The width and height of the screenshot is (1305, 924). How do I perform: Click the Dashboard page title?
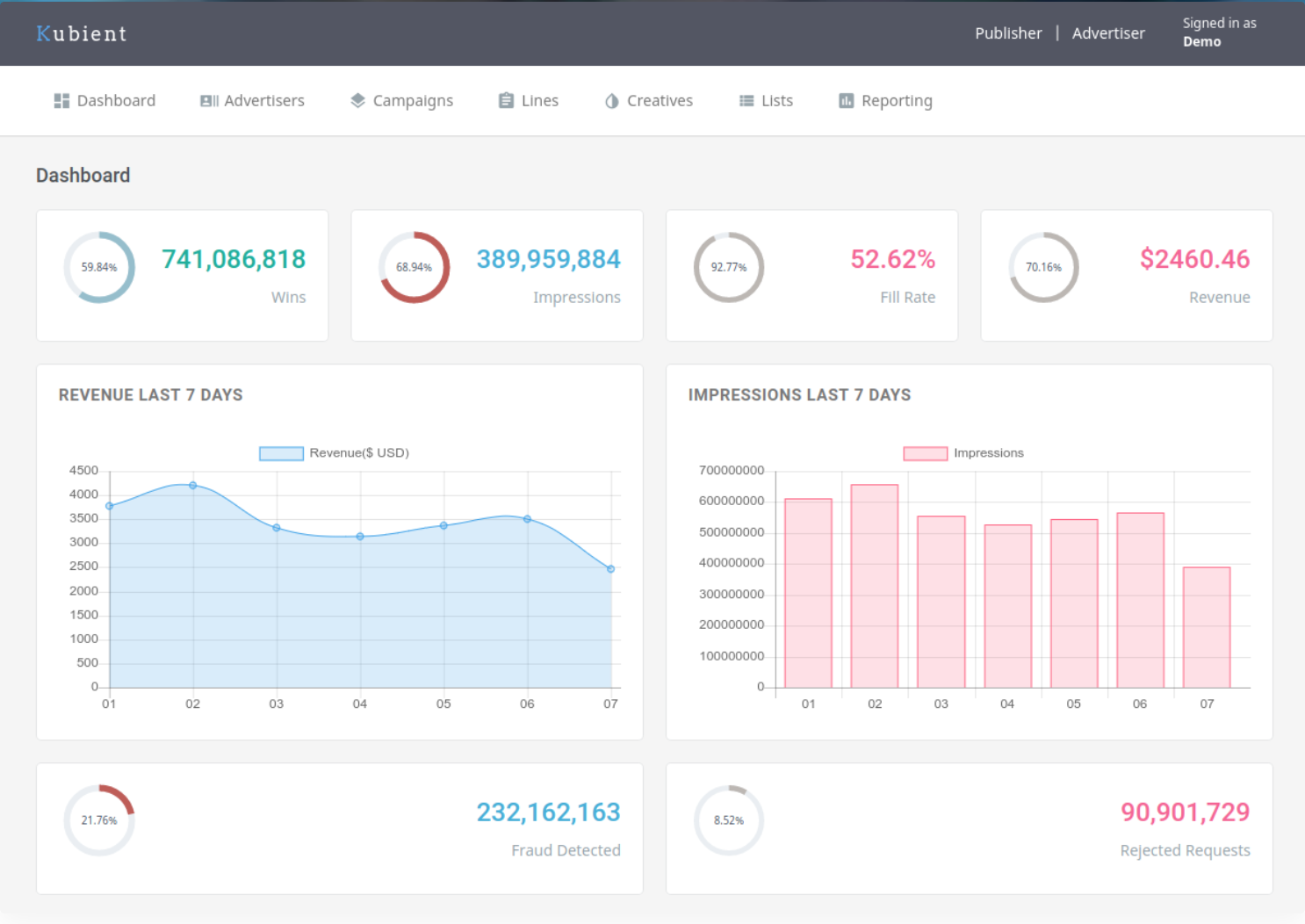[x=83, y=176]
